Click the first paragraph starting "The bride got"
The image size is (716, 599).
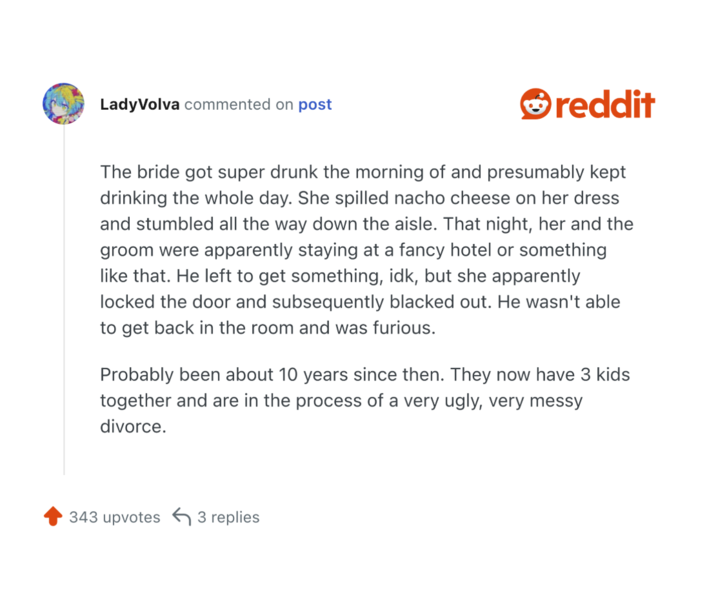click(x=364, y=249)
